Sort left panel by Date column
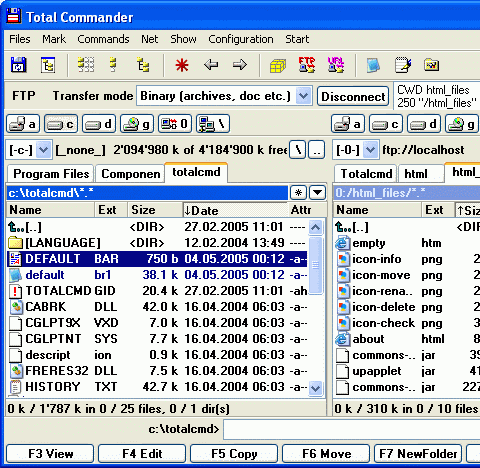The image size is (480, 468). point(235,210)
